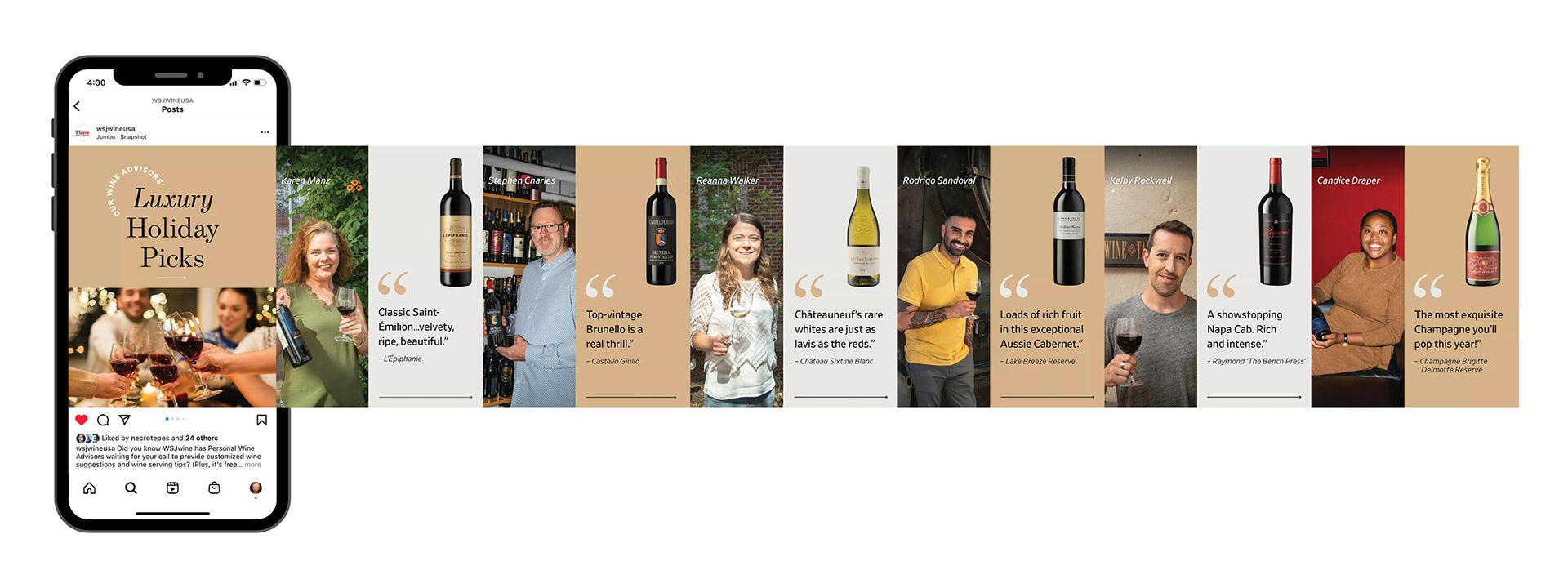The height and width of the screenshot is (588, 1568).
Task: Unlike the post via red heart icon
Action: click(x=82, y=420)
